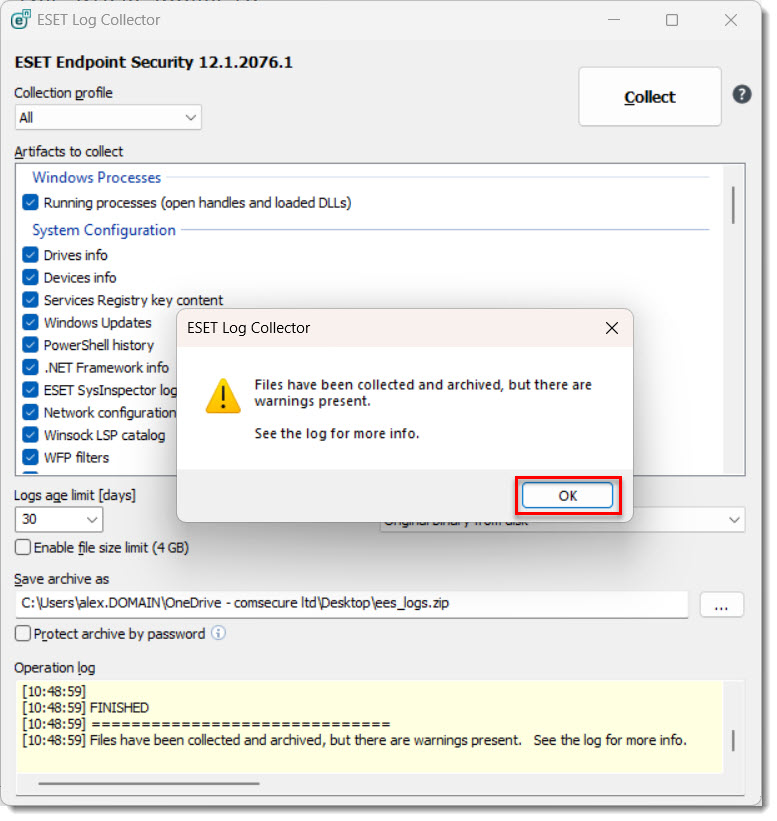Image resolution: width=777 pixels, height=821 pixels.
Task: Enable Protect archive by password
Action: point(23,636)
